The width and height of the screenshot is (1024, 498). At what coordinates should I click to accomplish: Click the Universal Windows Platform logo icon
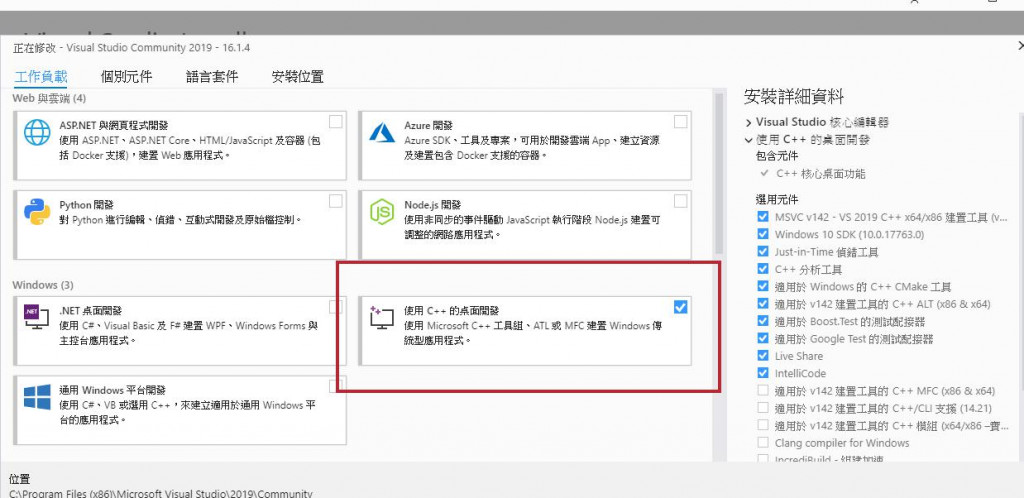37,397
